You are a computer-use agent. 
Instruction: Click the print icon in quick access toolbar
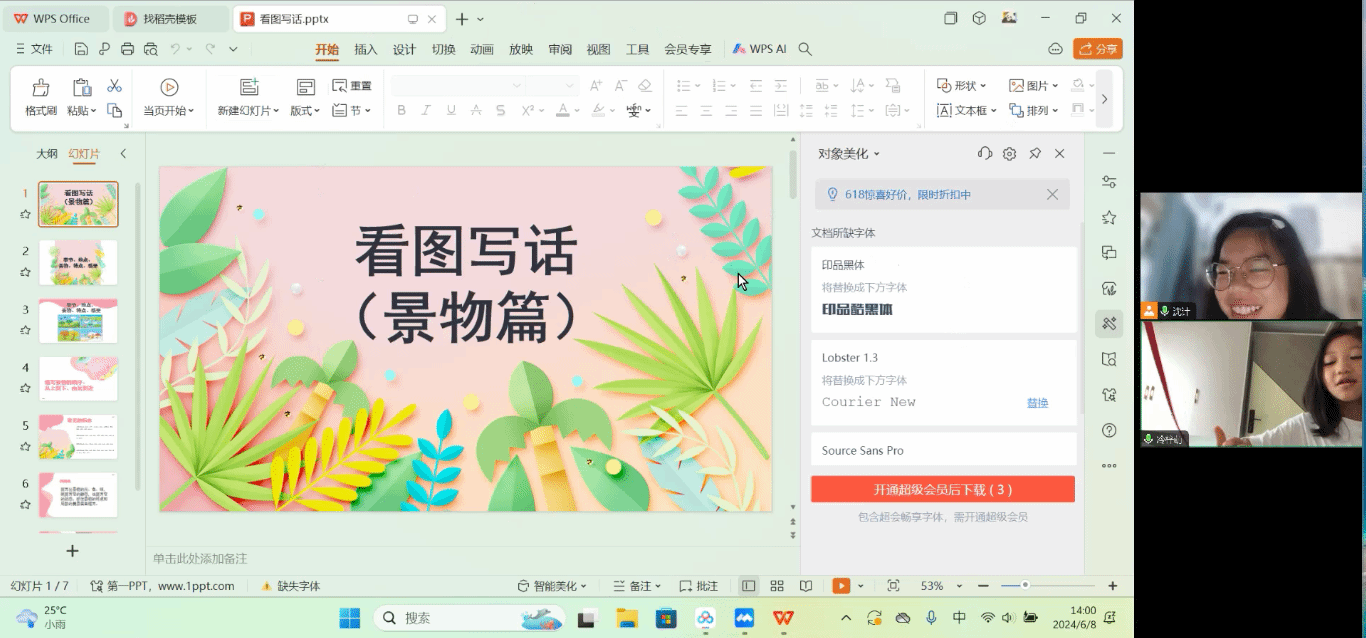coord(127,49)
